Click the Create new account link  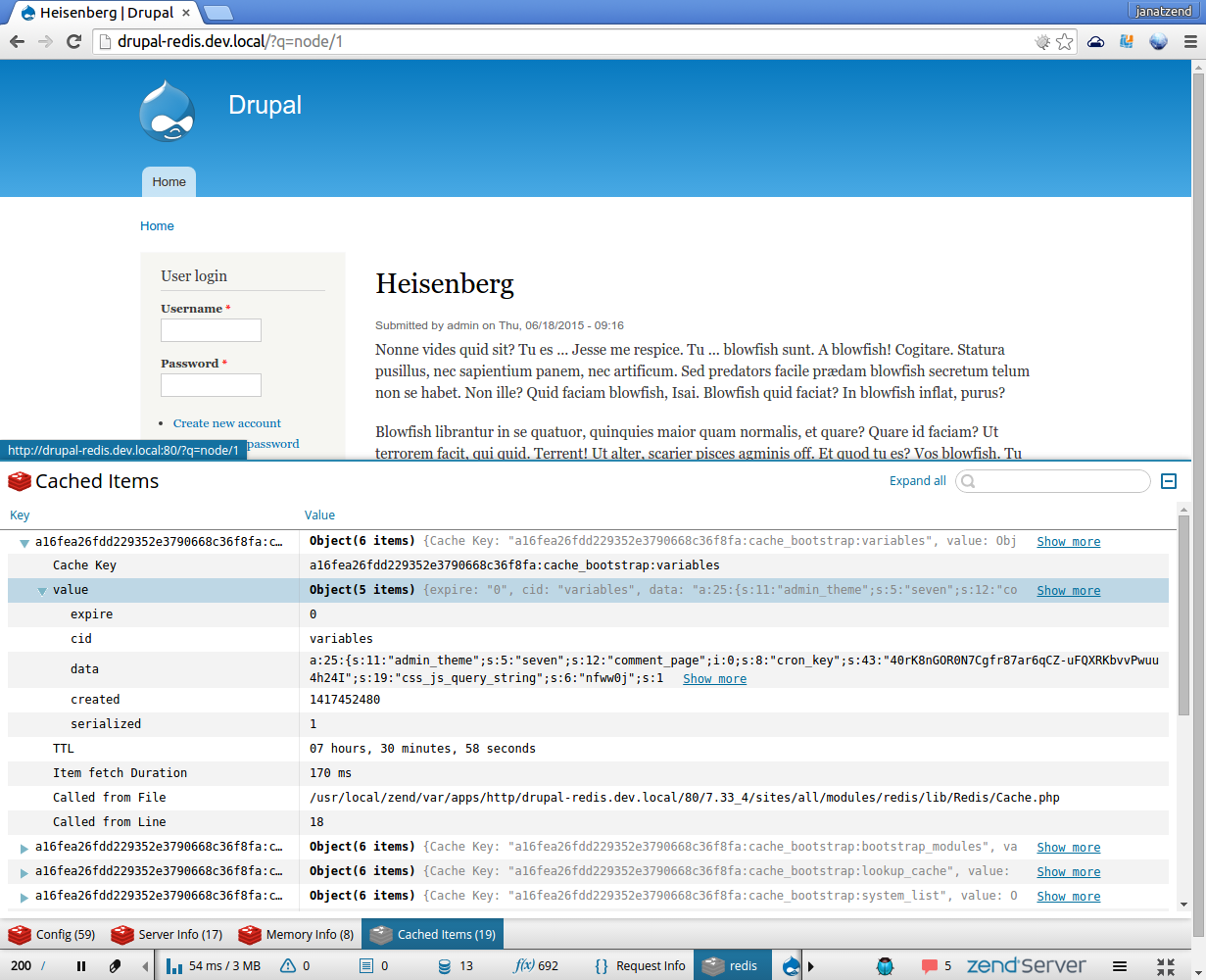click(x=227, y=423)
